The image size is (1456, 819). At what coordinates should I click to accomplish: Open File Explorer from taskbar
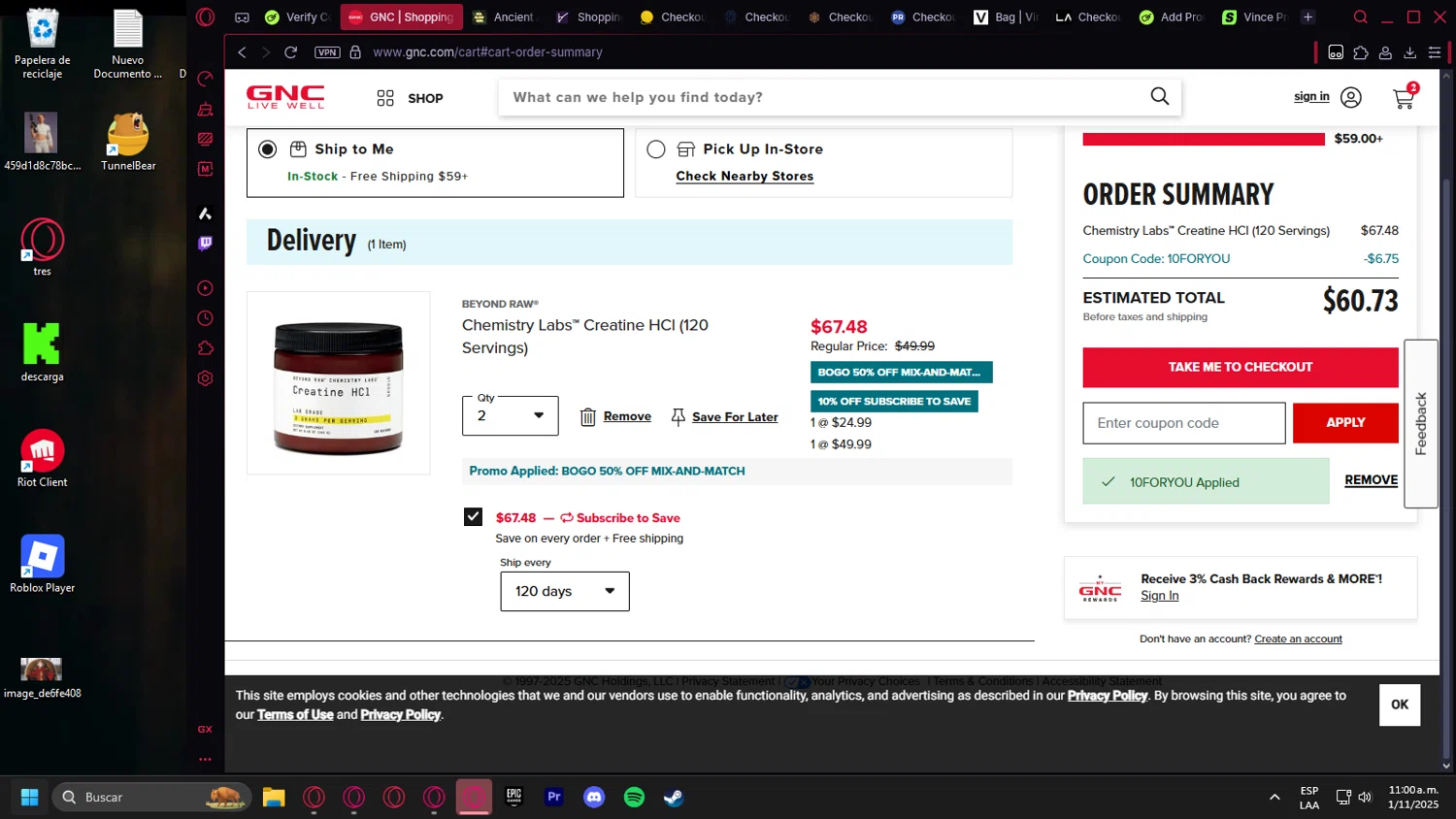[274, 797]
